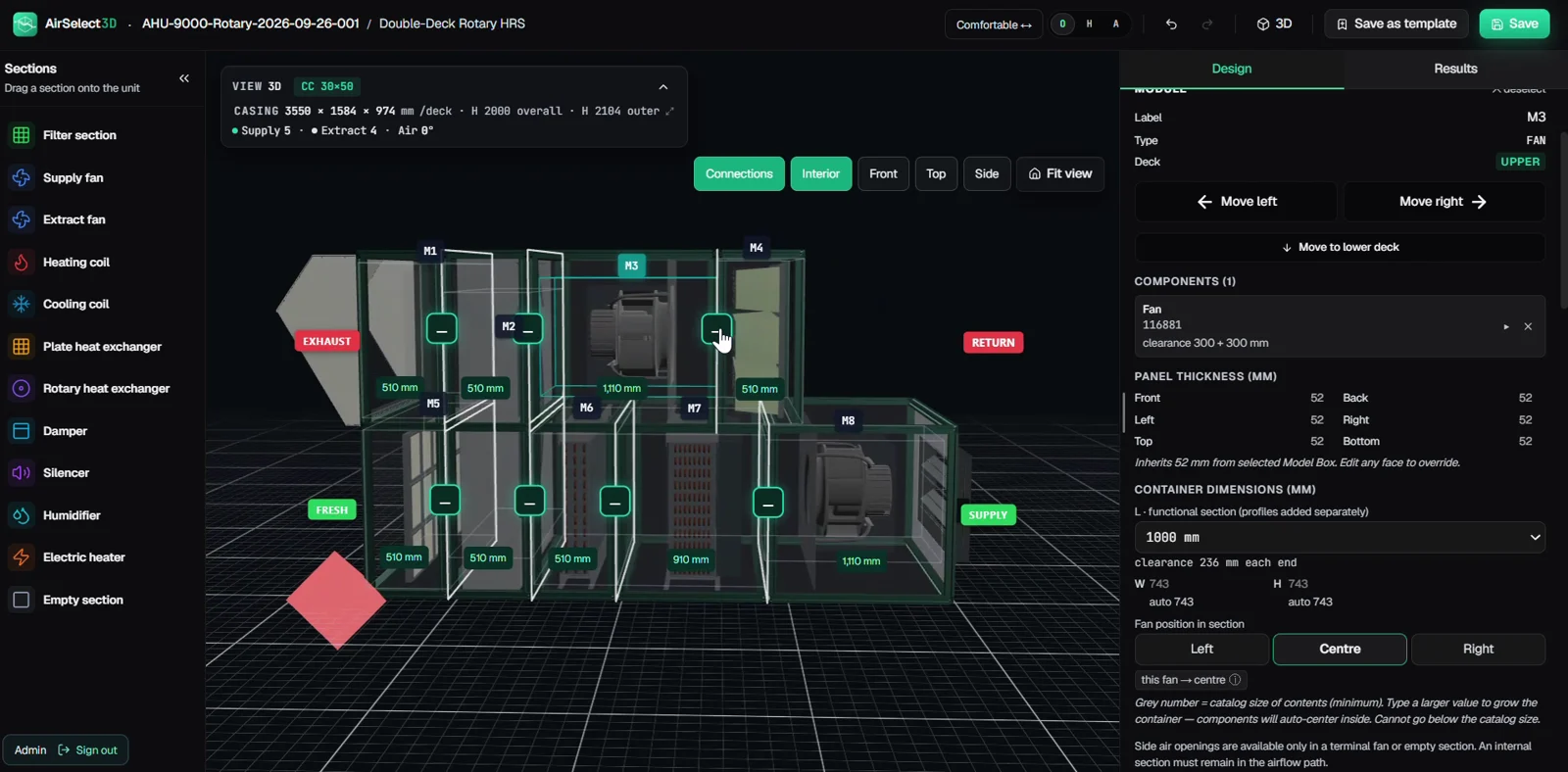Screen dimensions: 1568x772
Task: Click the info icon next to 'this fan → centre'
Action: click(x=1235, y=680)
